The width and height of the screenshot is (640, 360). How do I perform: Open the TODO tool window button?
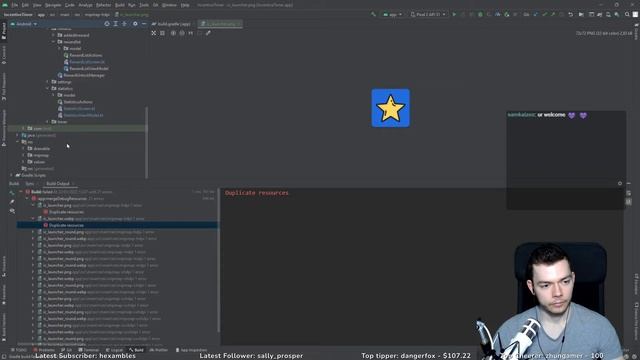[19, 350]
